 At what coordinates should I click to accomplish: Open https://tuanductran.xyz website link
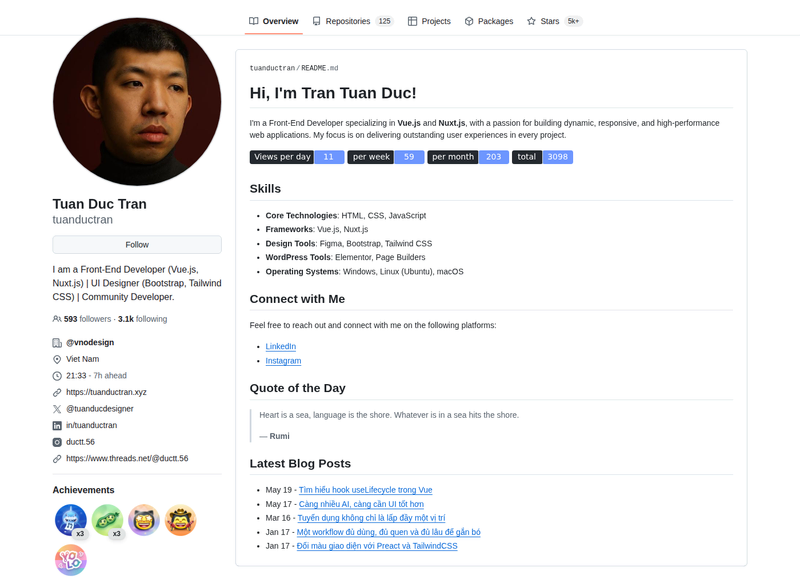point(106,392)
